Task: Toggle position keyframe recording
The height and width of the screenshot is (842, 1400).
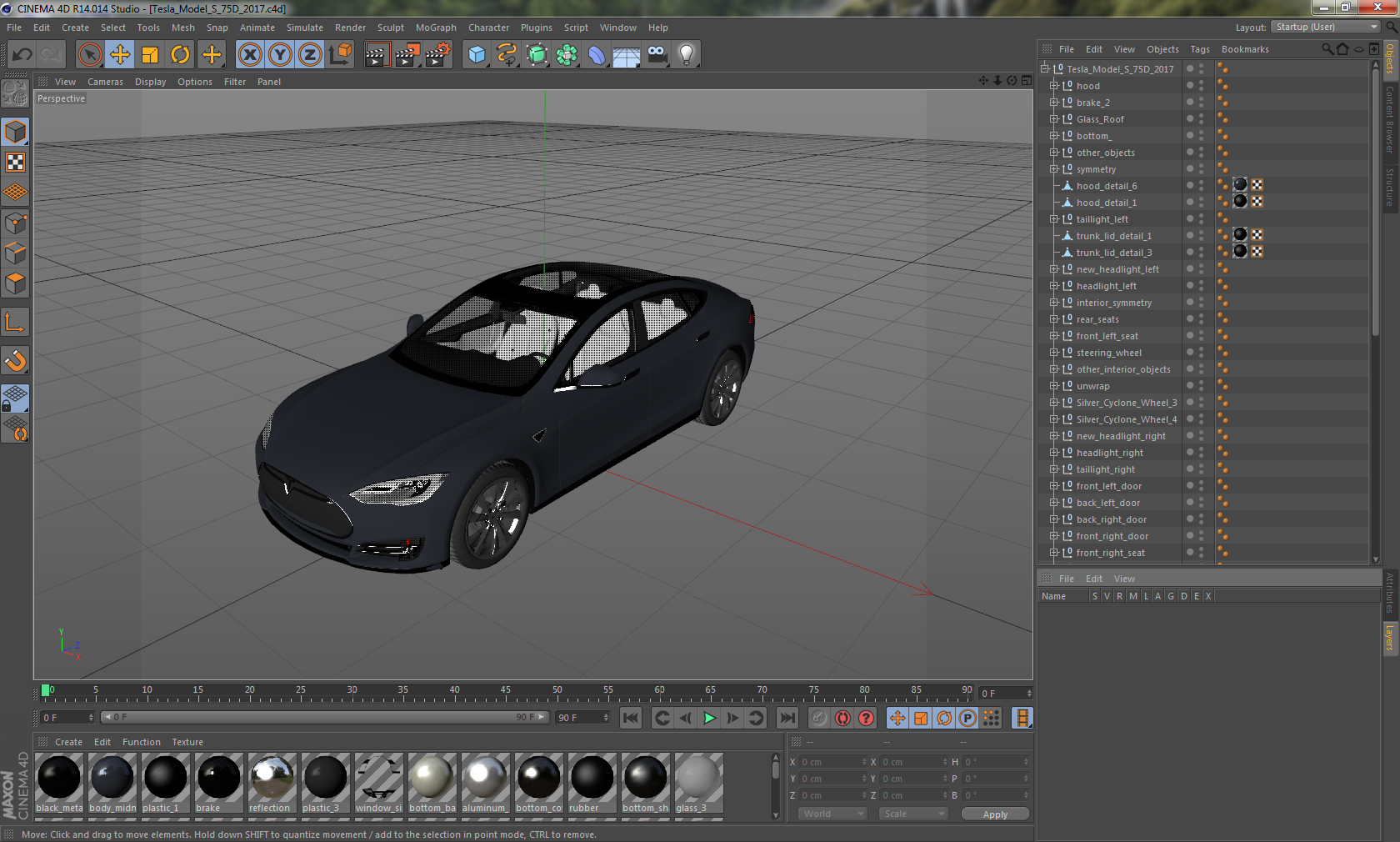Action: [x=897, y=718]
